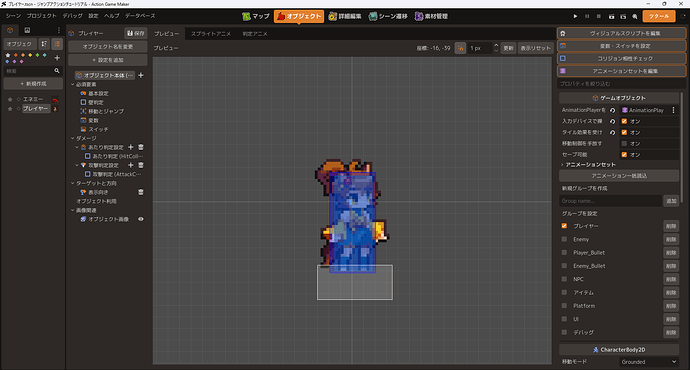The width and height of the screenshot is (690, 370).
Task: Enable the 移動制御を手放す checkbox
Action: point(624,143)
